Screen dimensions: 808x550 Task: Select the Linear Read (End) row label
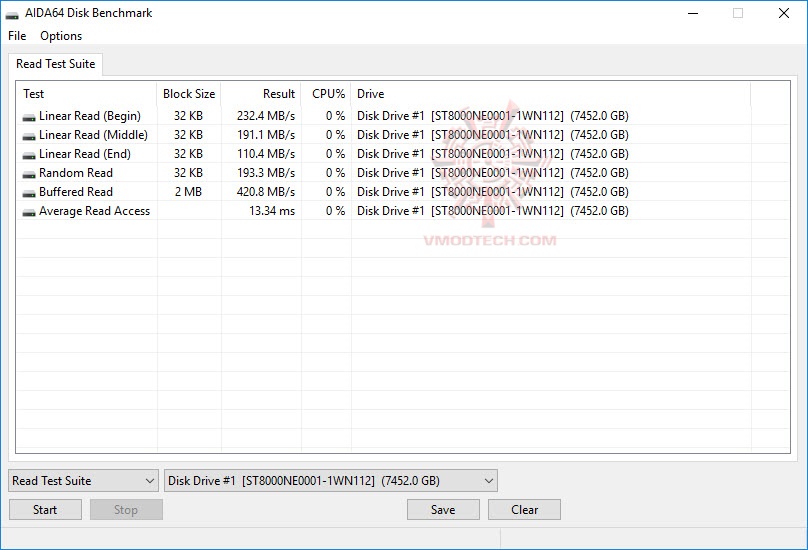[85, 154]
